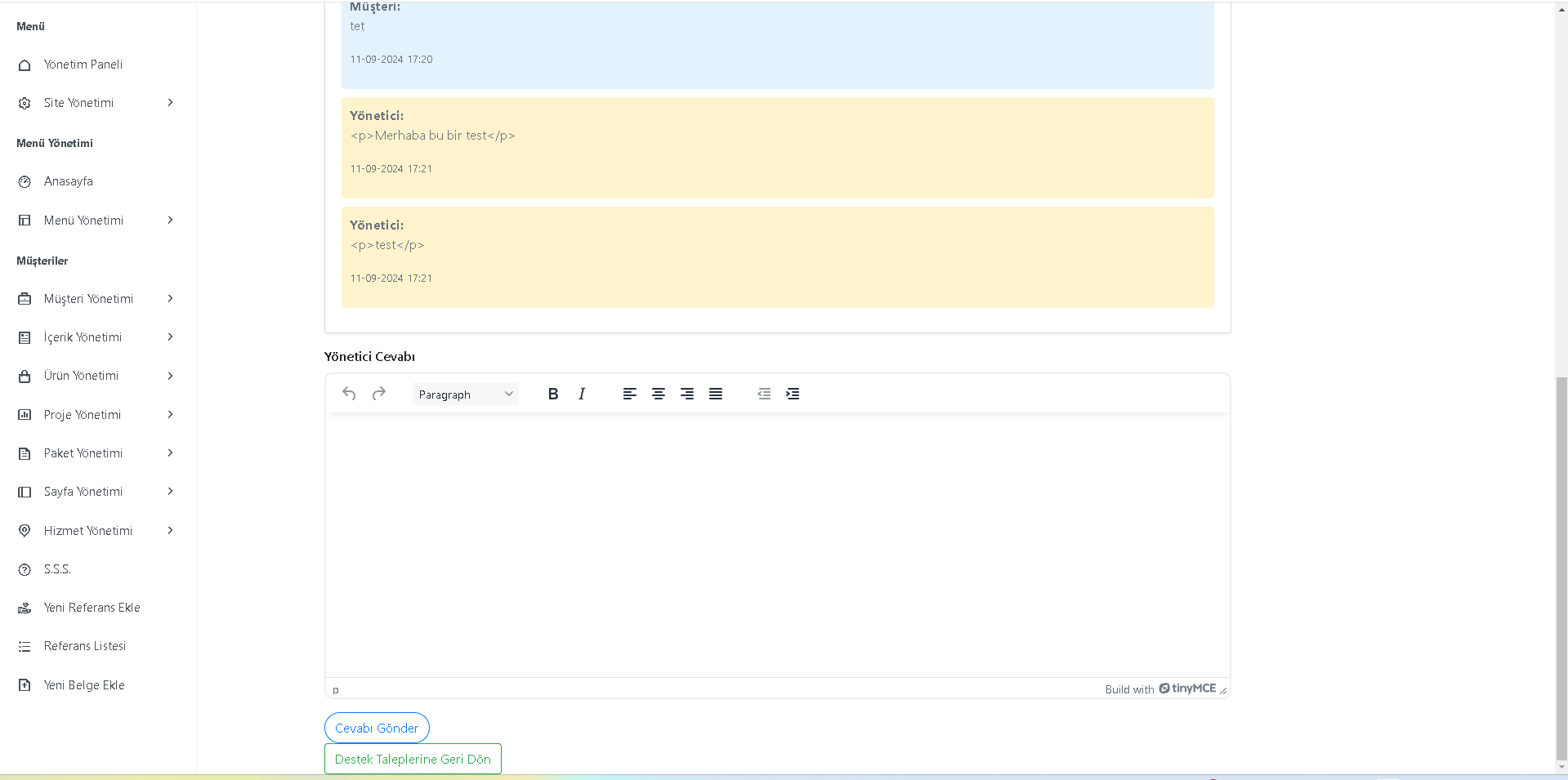1568x780 pixels.
Task: Click Destek Taleplerine Geri Dön button
Action: click(413, 759)
